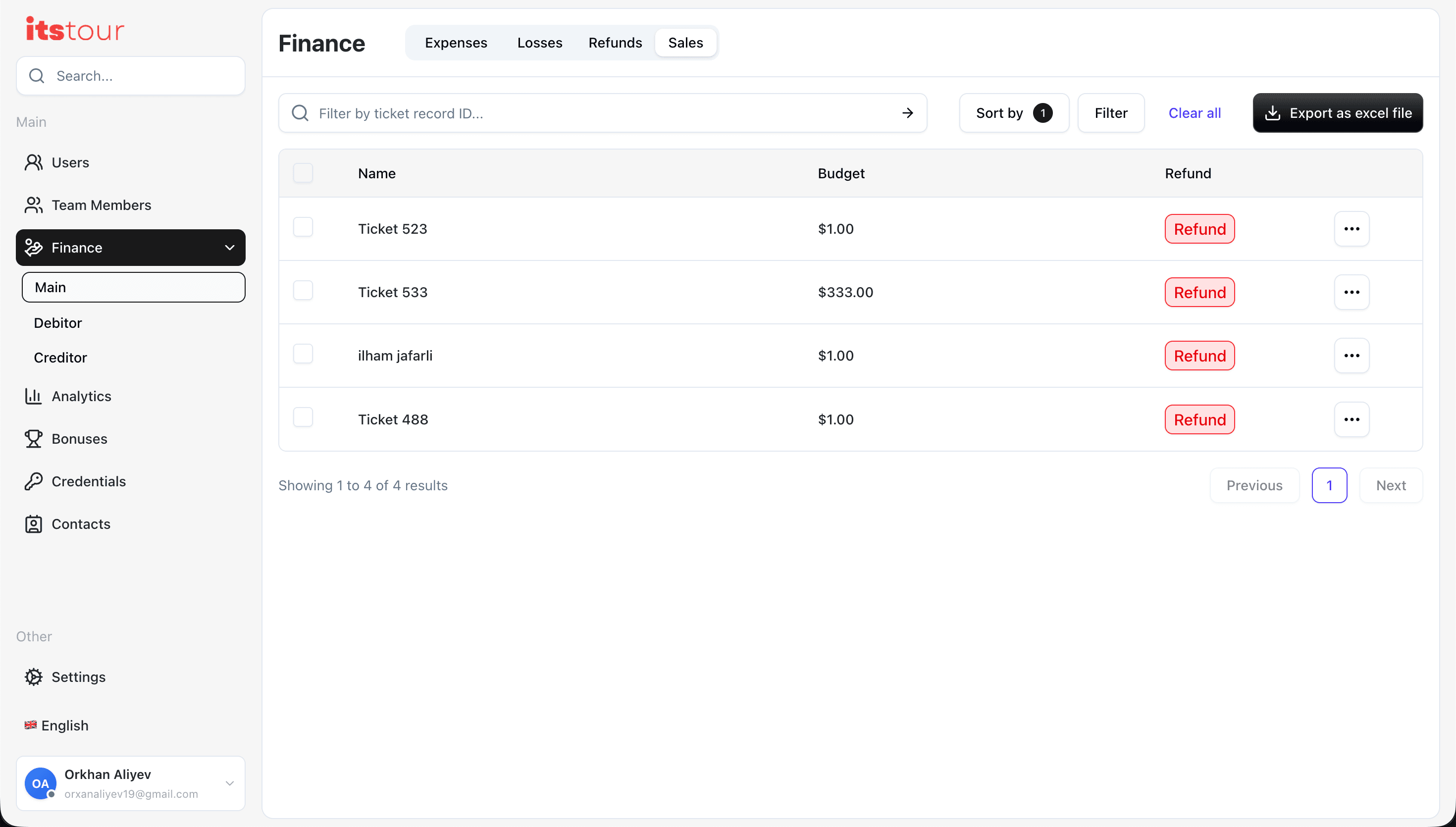Open the Settings gear icon
The image size is (1456, 827).
click(x=34, y=676)
